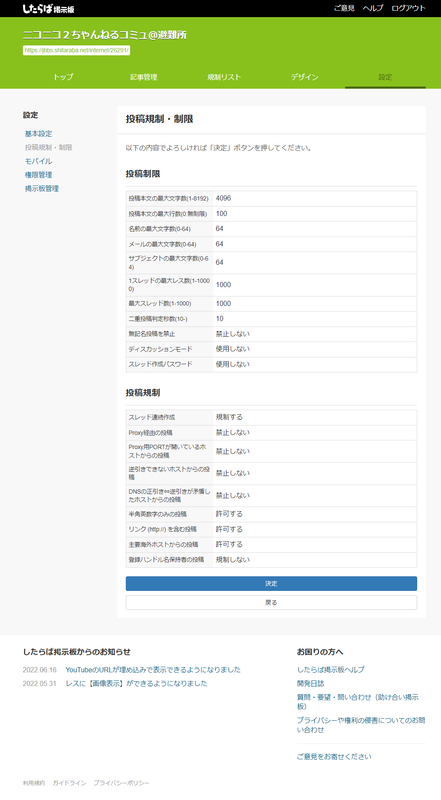Click 許可する beside 主要海外ホストからの投稿
This screenshot has height=800, width=441.
click(x=229, y=544)
